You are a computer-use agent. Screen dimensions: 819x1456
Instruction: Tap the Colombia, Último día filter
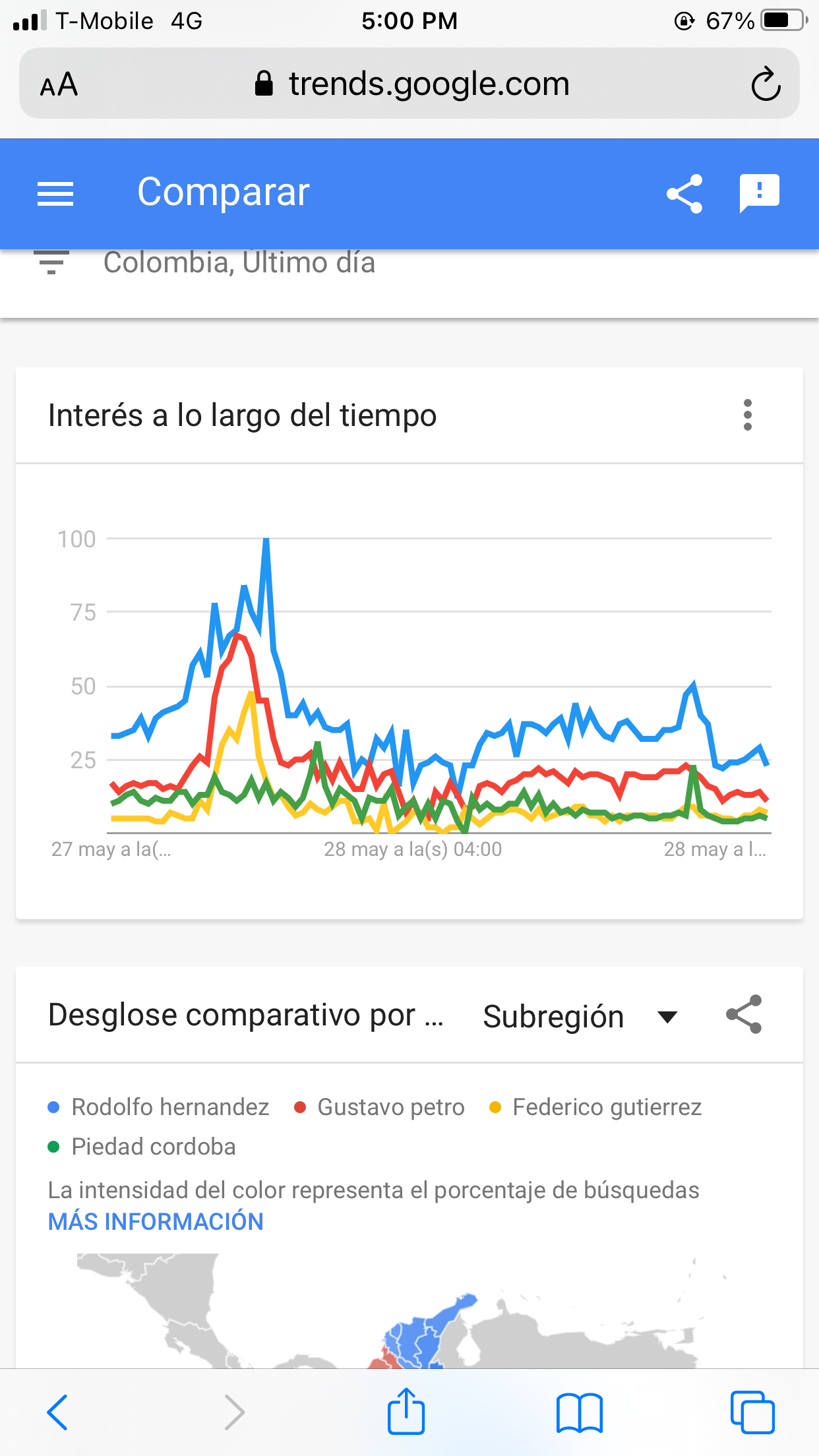point(239,263)
